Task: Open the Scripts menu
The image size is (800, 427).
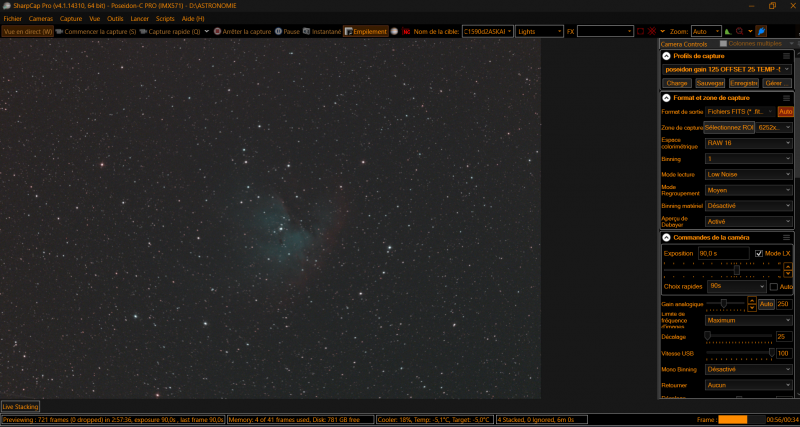Action: (x=165, y=18)
